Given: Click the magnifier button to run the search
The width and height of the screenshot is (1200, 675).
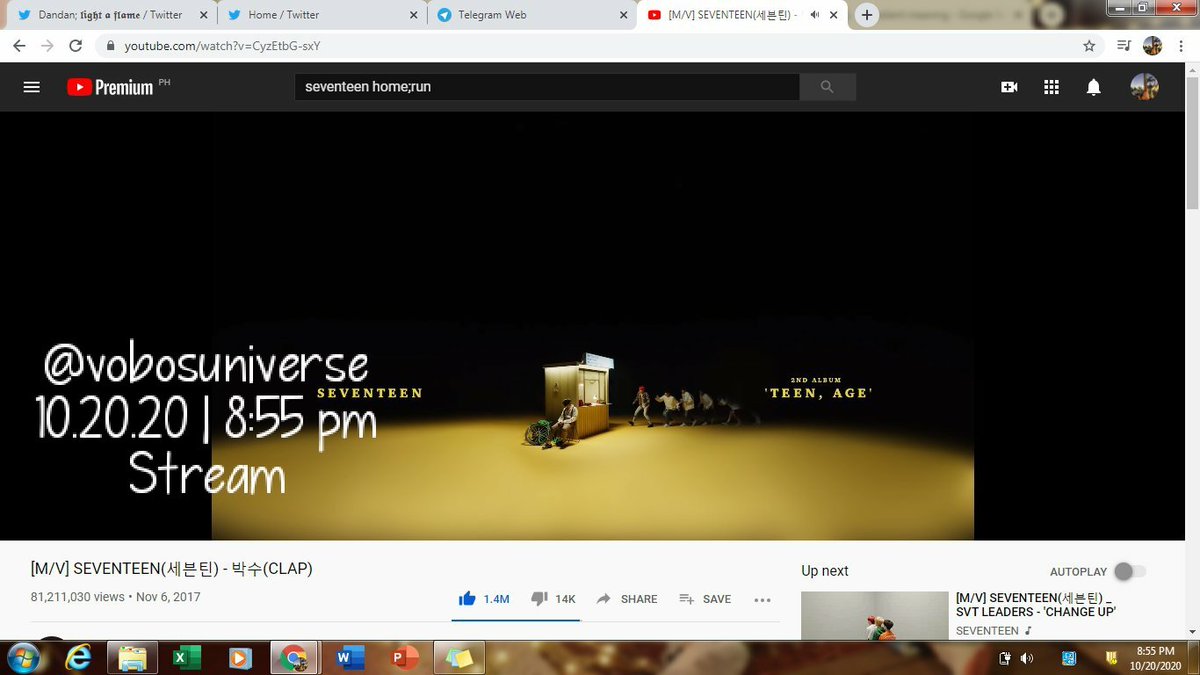Looking at the screenshot, I should coord(827,87).
